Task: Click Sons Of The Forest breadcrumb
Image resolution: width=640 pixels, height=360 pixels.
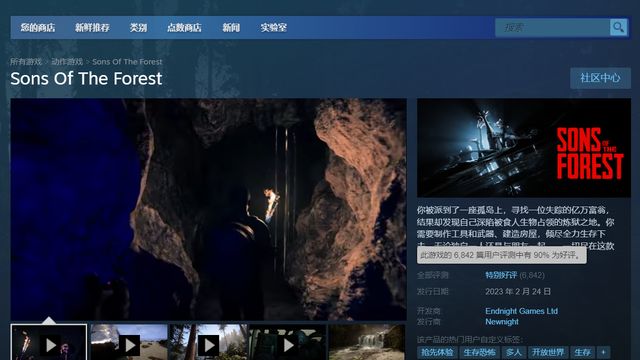Action: [127, 62]
